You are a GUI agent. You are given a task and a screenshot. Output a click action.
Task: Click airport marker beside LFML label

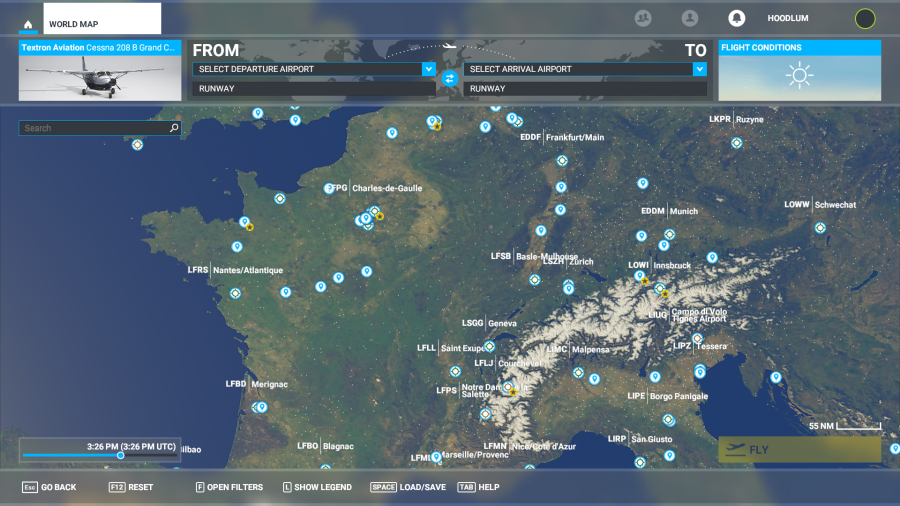tap(436, 457)
